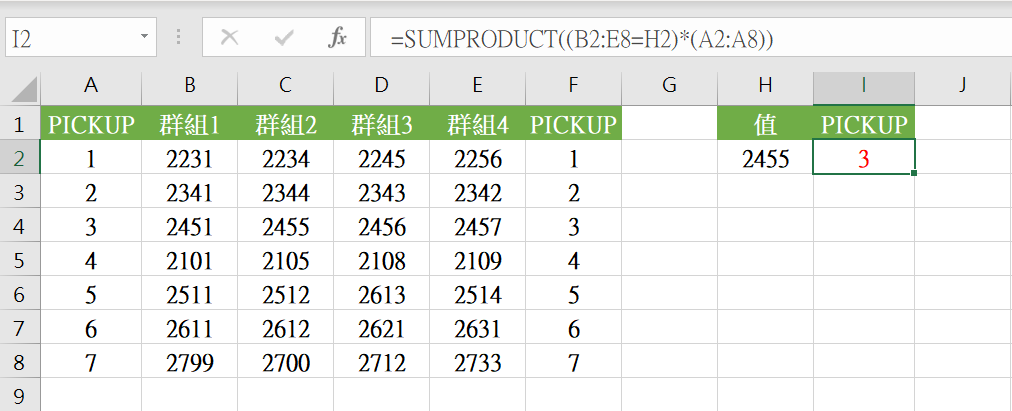Select row 9 header
1012x411 pixels.
point(20,395)
